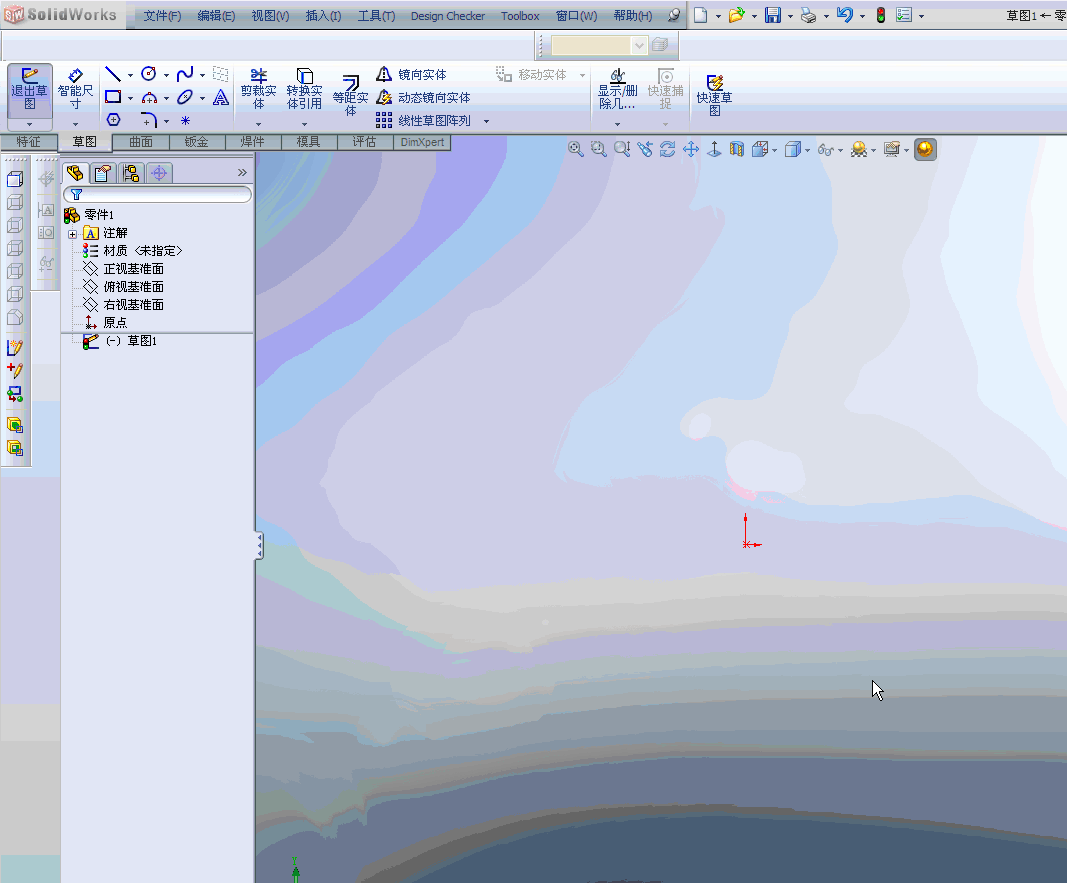Click the Options icon in the top toolbar

point(904,15)
